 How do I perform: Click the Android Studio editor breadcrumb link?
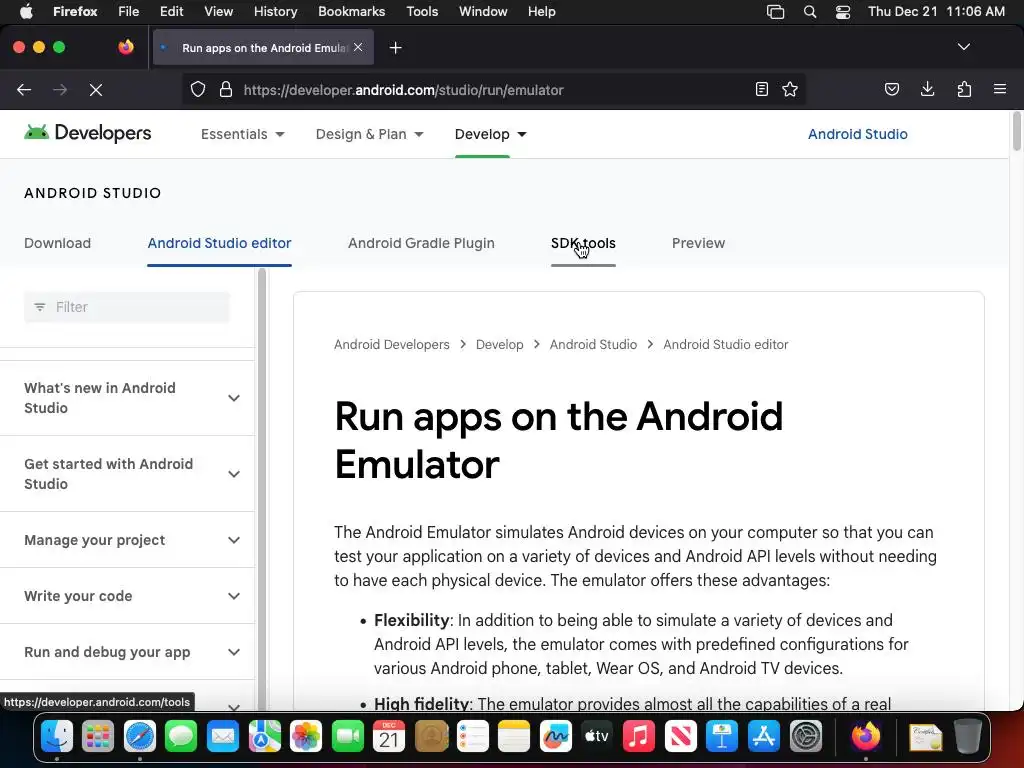[x=726, y=344]
